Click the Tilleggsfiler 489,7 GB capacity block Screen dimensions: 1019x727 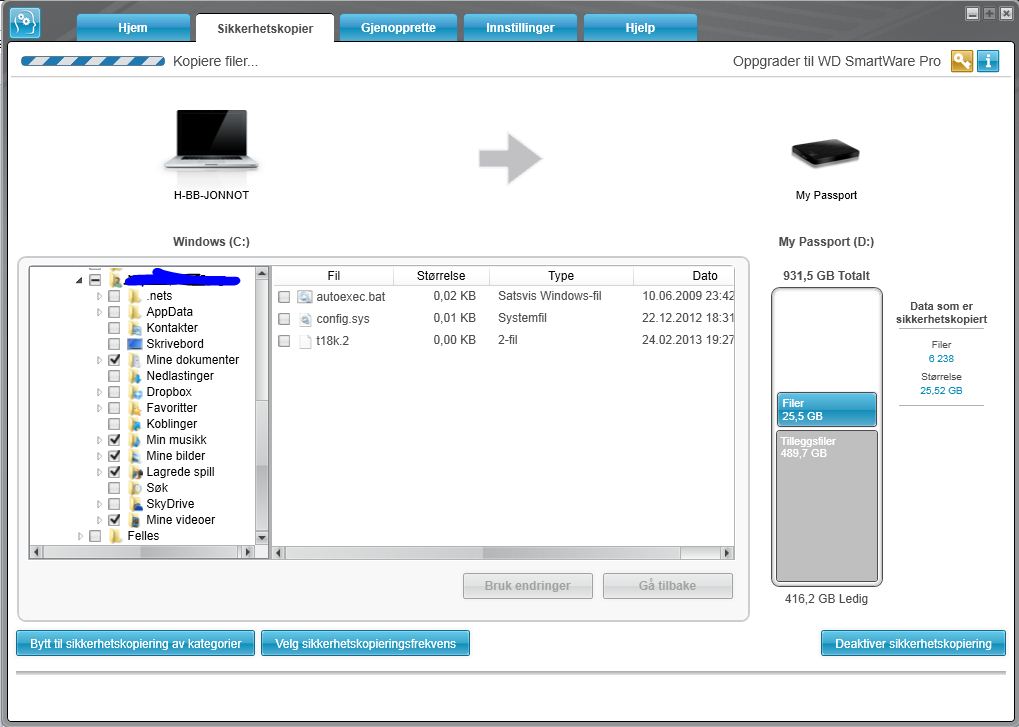tap(827, 505)
